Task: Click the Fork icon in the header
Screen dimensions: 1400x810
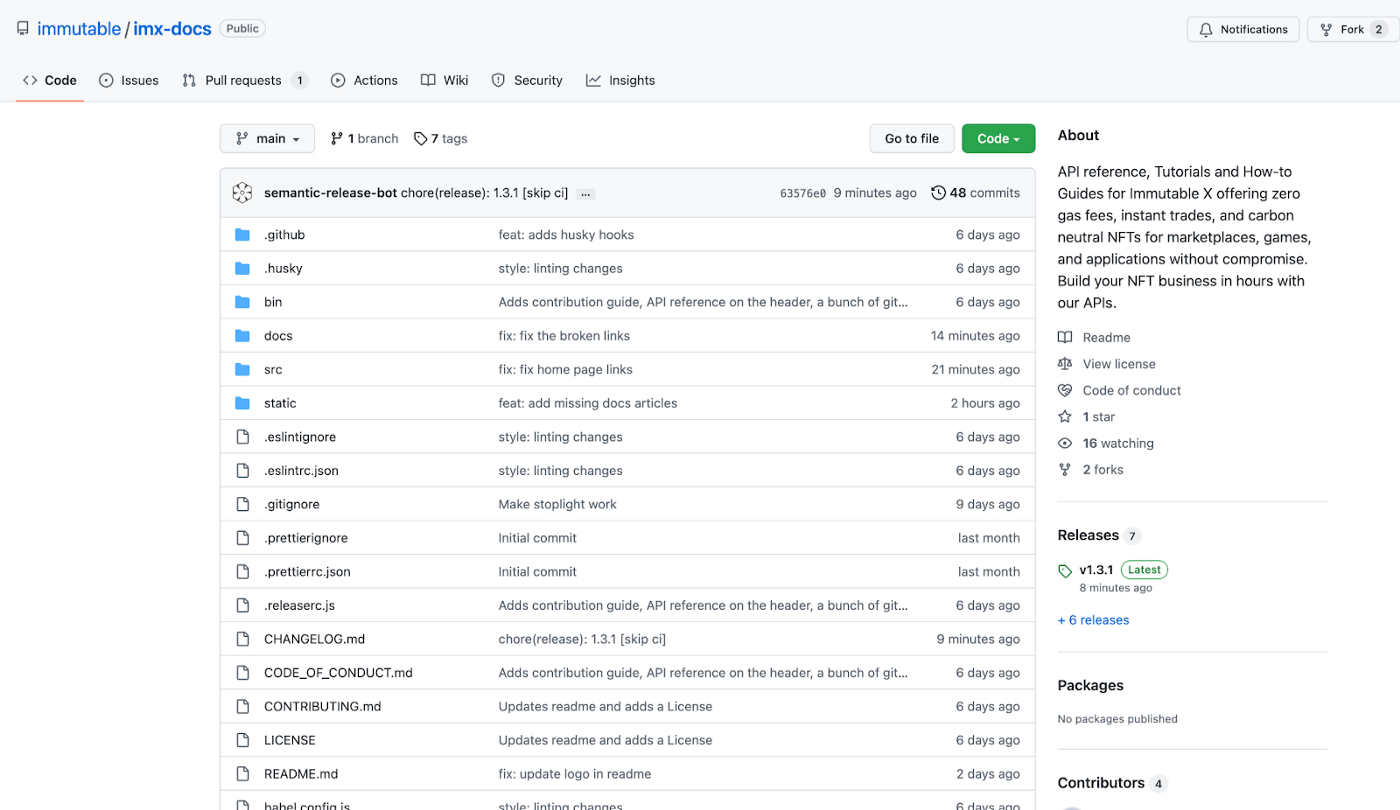Action: tap(1327, 29)
